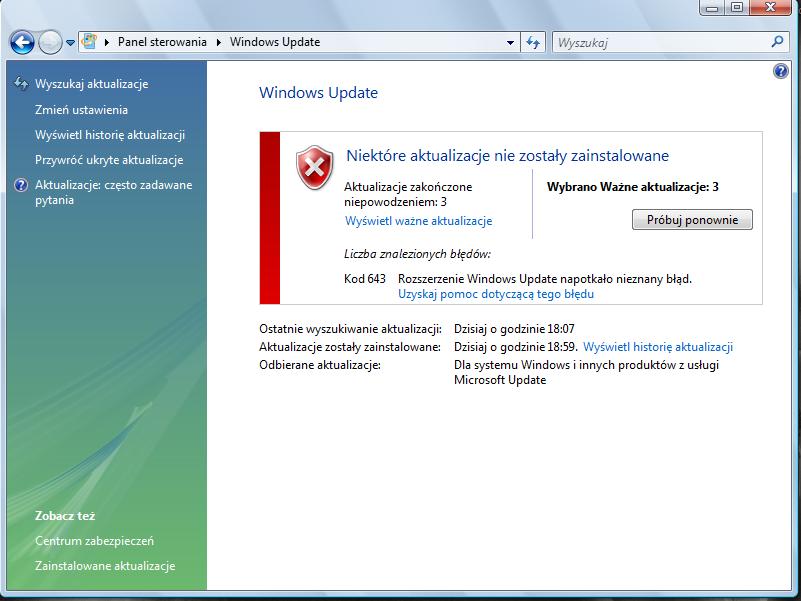Minimize the Windows Update window
This screenshot has width=801, height=601.
click(x=712, y=7)
